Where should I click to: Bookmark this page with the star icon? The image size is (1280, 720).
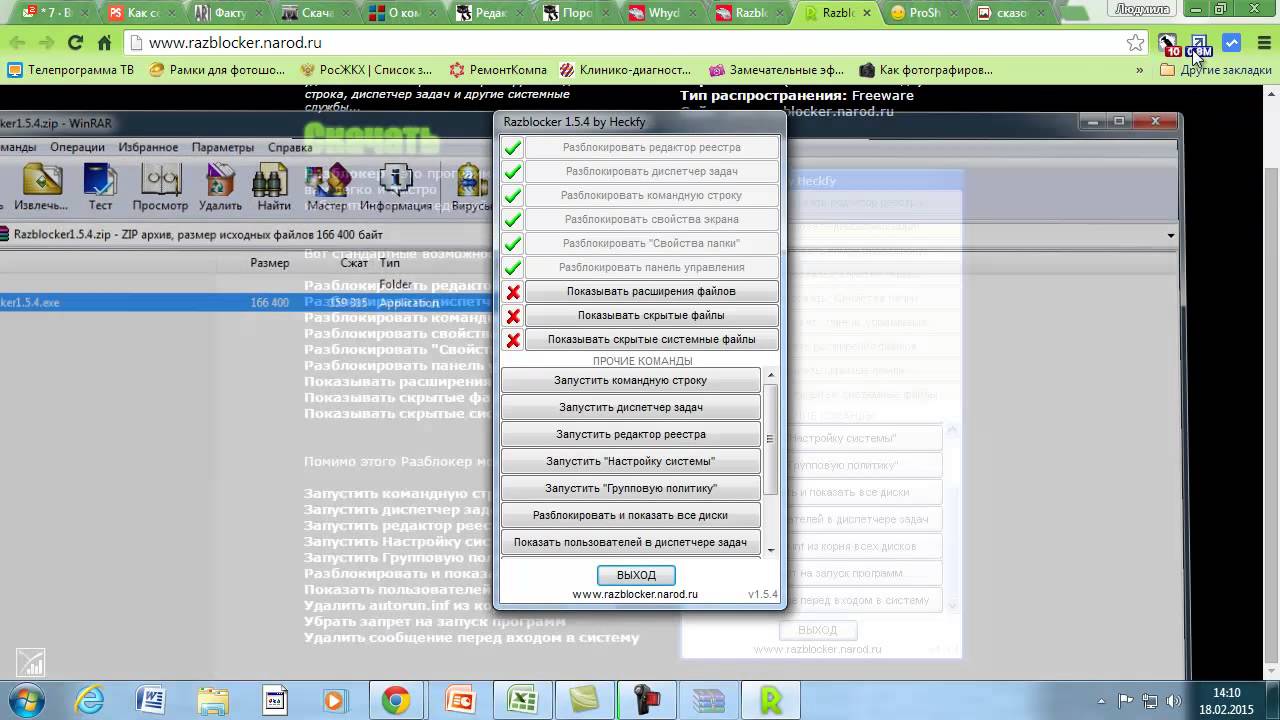(1135, 43)
